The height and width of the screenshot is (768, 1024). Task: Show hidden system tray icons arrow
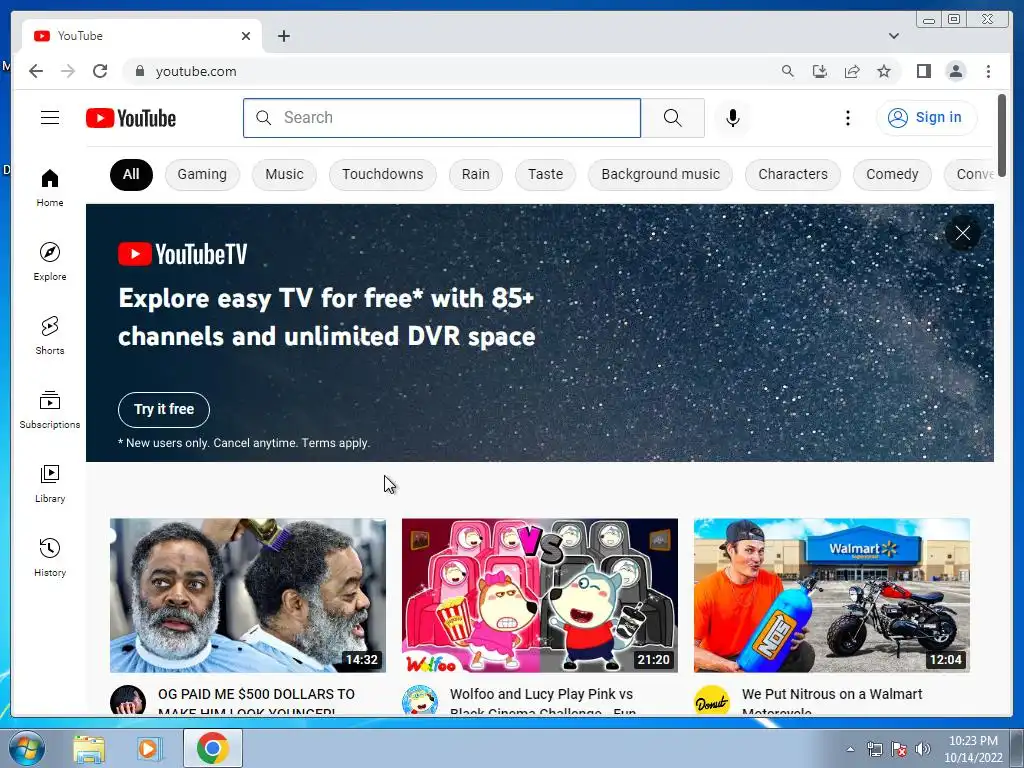pos(850,749)
